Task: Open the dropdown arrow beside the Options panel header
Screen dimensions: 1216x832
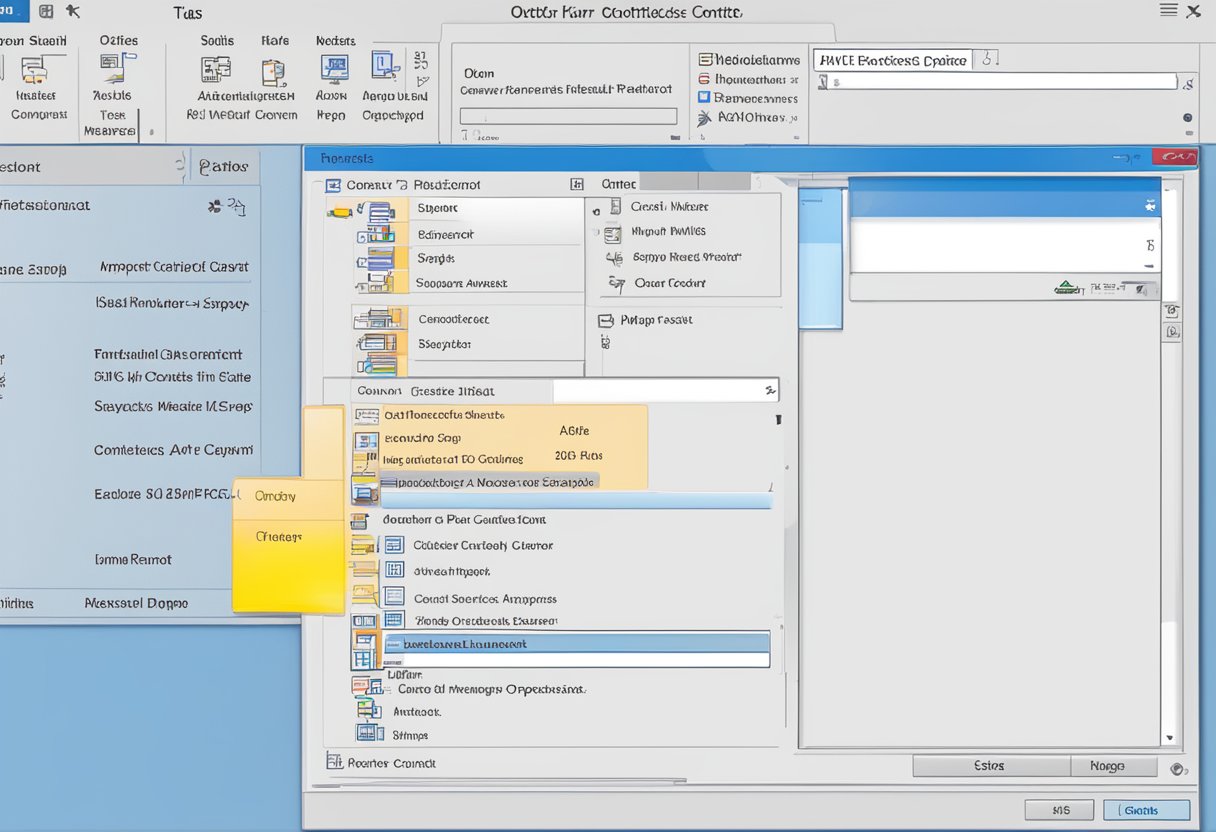Action: (x=180, y=167)
